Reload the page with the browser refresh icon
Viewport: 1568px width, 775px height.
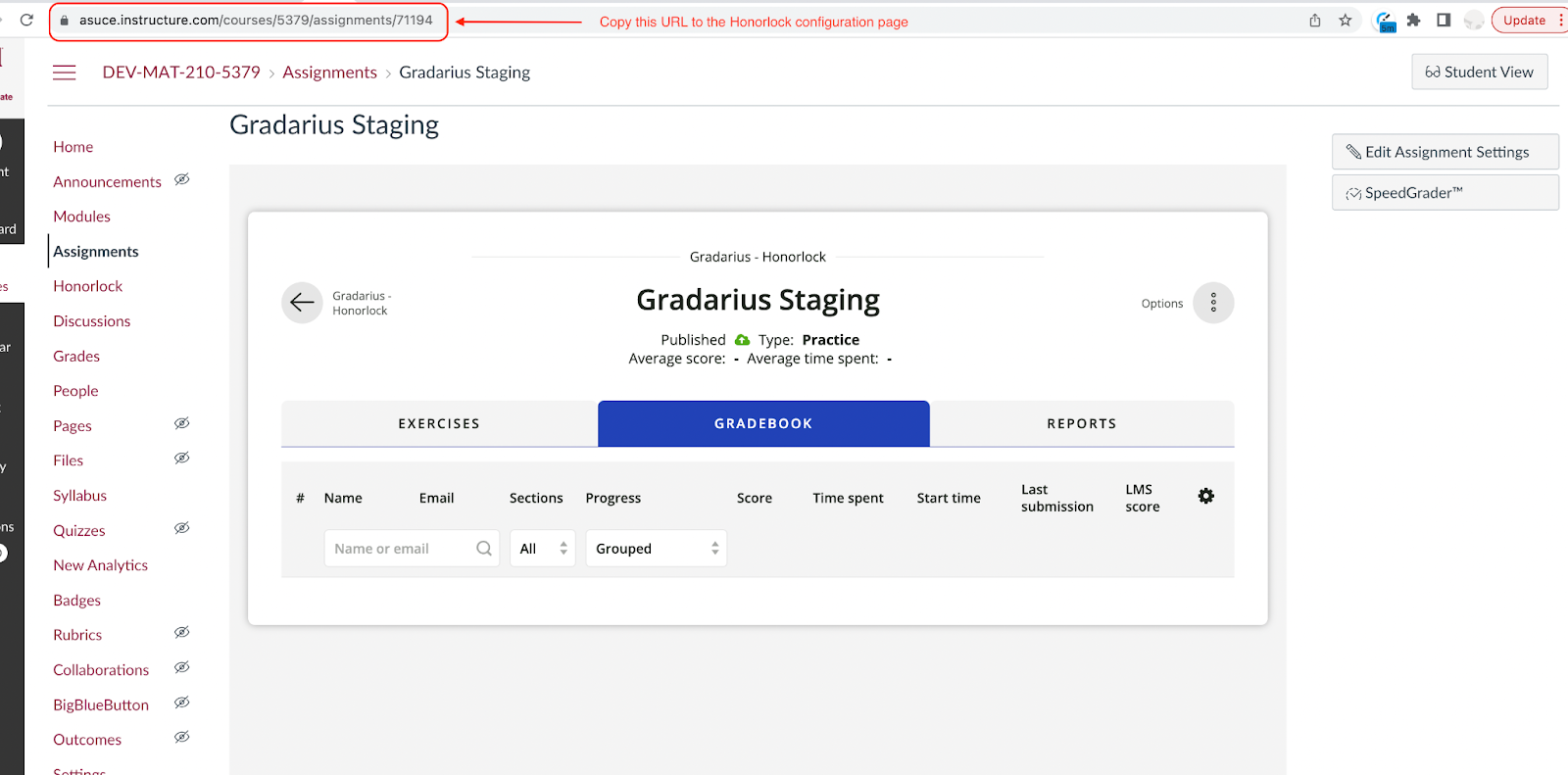26,20
